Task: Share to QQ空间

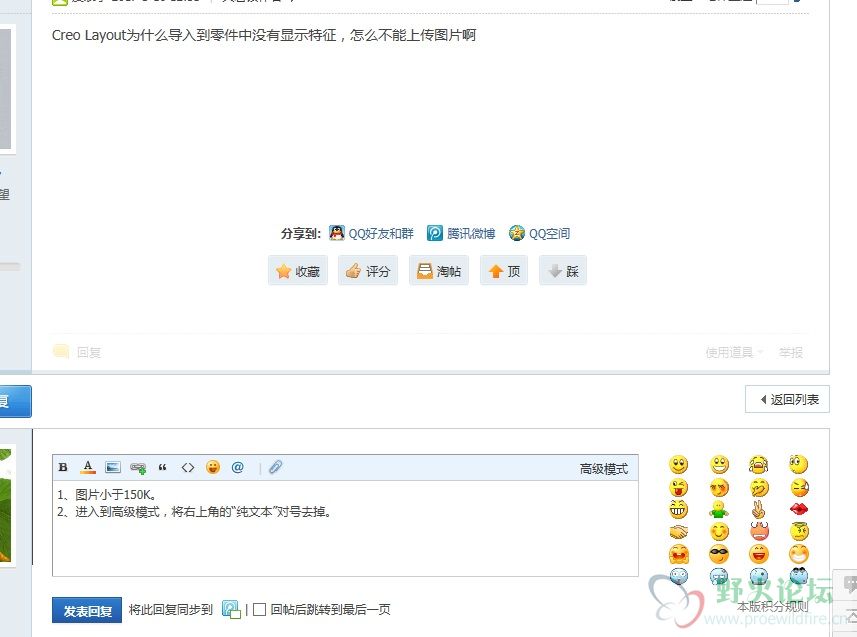Action: (x=539, y=233)
